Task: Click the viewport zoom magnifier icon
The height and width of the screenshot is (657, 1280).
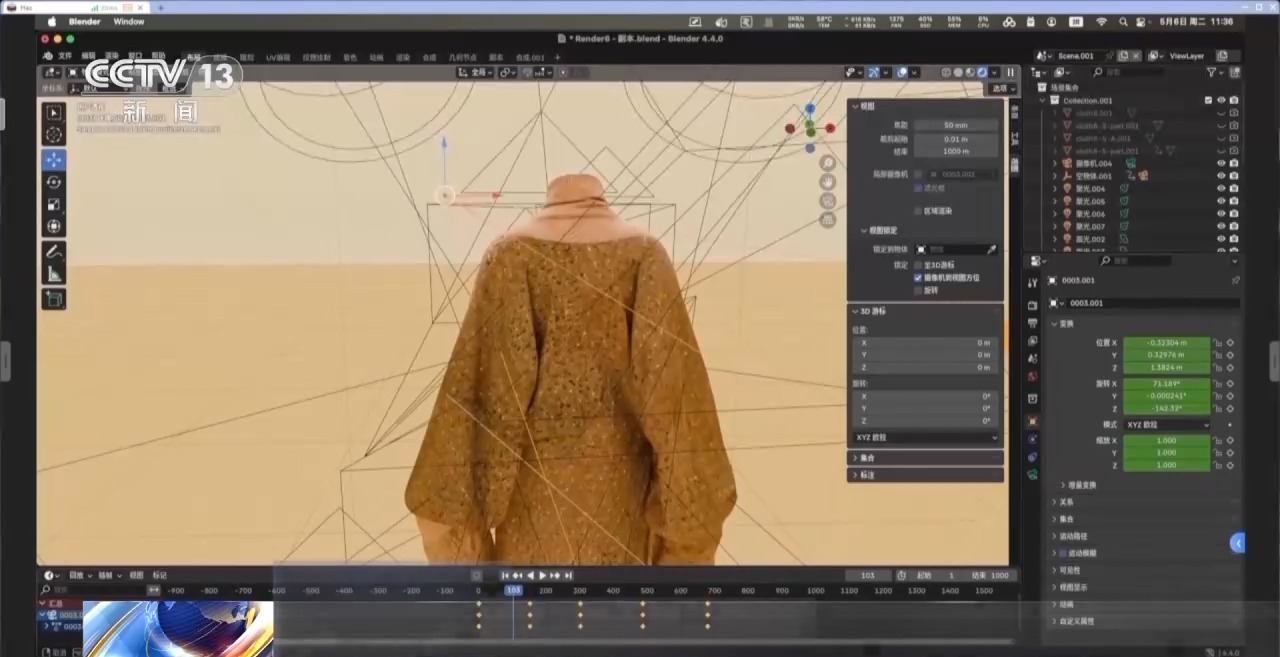Action: 828,163
